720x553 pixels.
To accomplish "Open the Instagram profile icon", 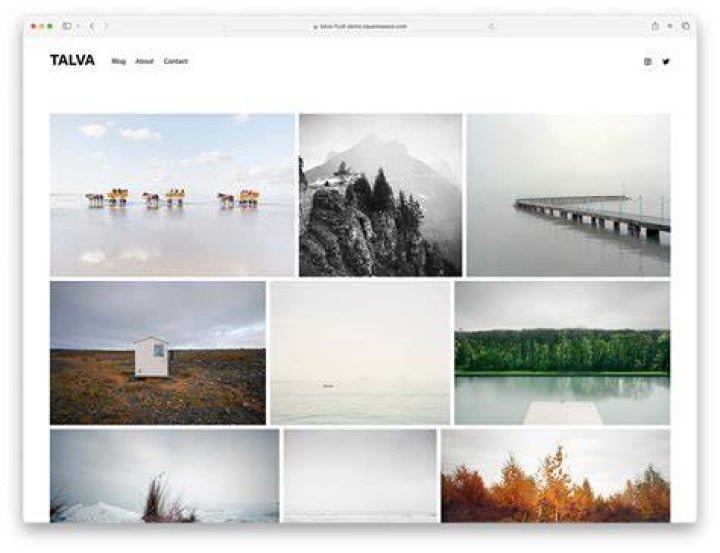I will (647, 62).
